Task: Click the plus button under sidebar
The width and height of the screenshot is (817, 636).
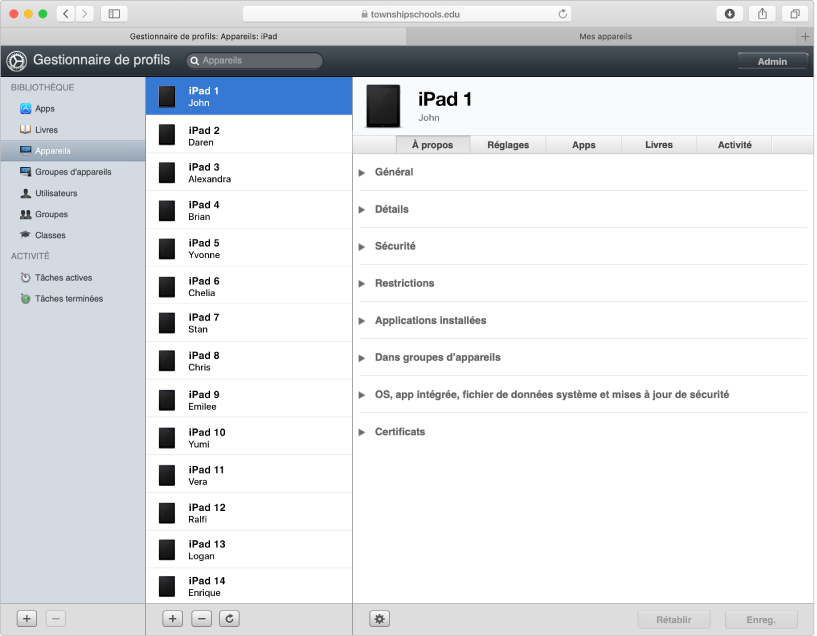Action: click(27, 619)
